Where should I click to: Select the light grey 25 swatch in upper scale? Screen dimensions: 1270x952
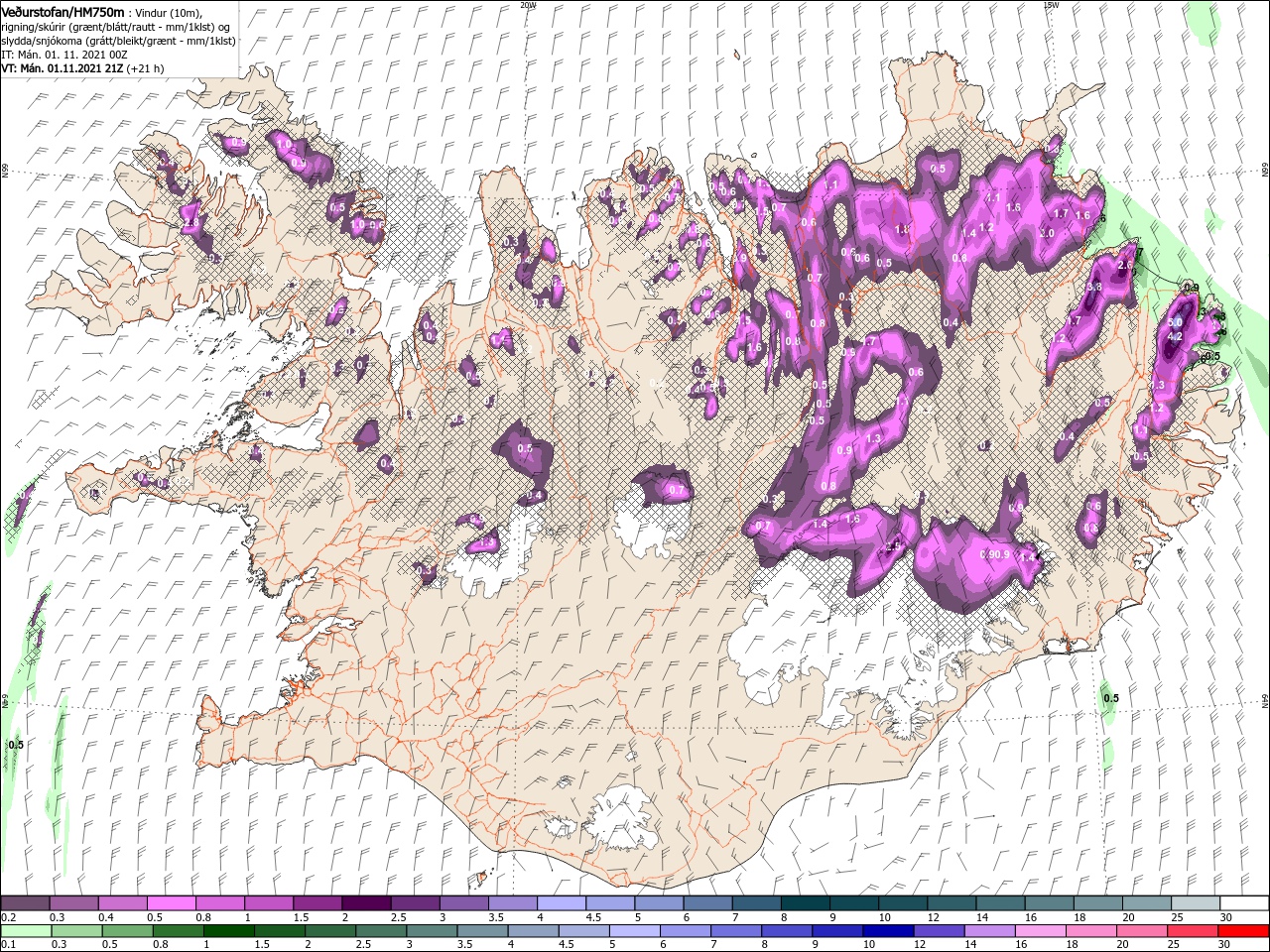(1196, 903)
